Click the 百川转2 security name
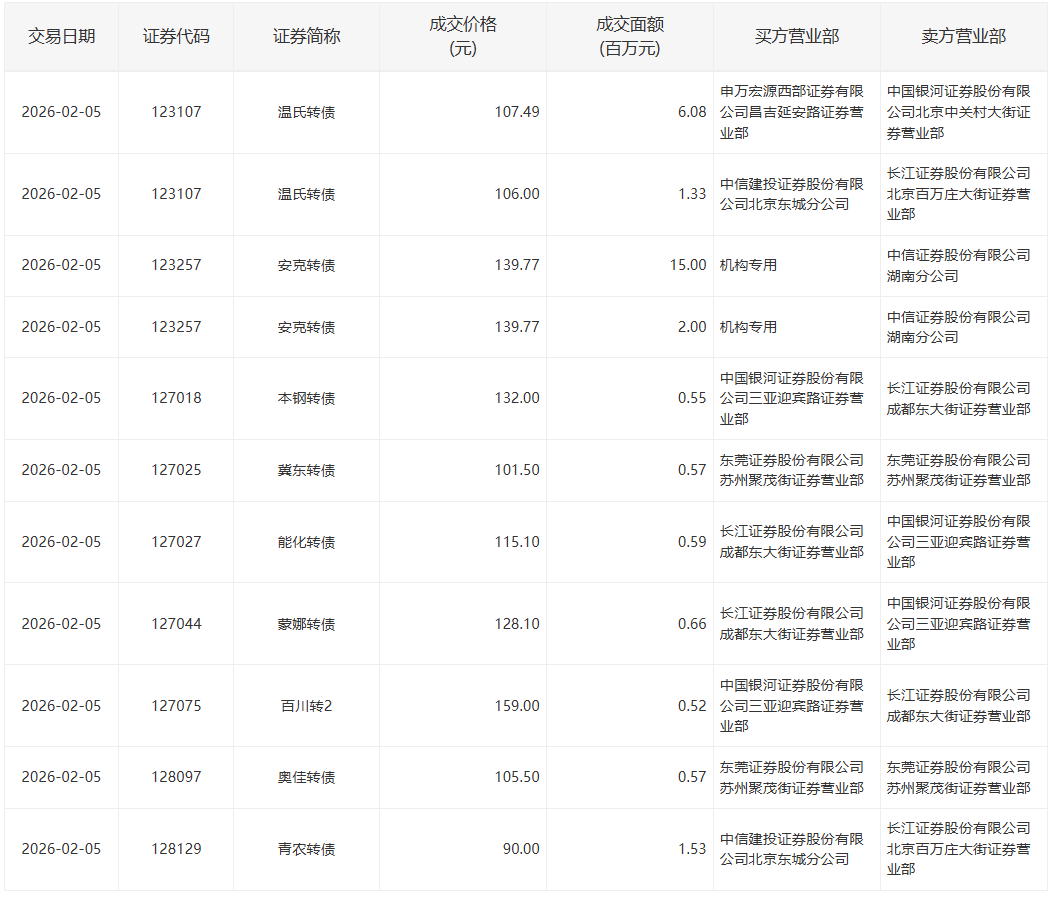 (306, 706)
